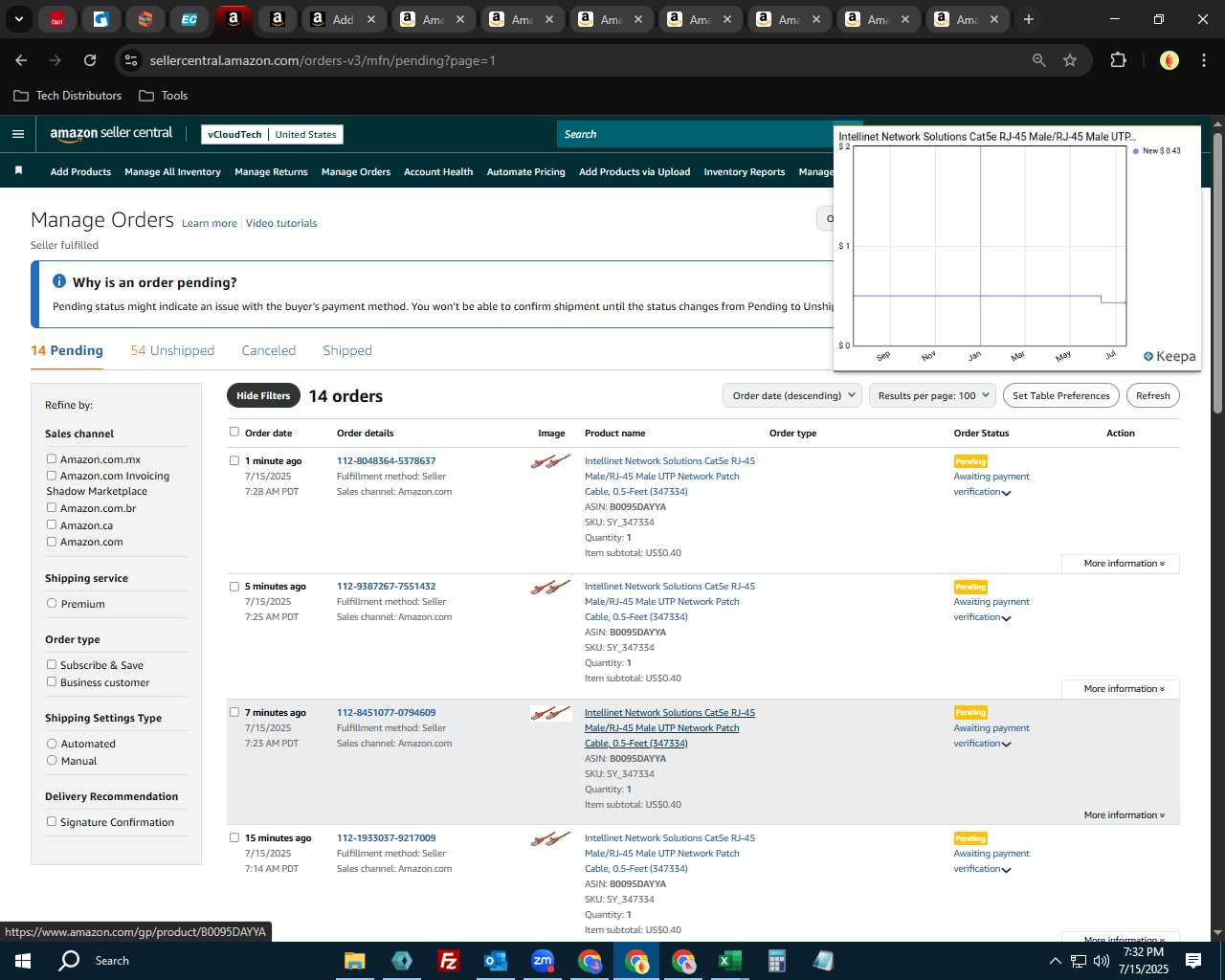Reload the page
The image size is (1225, 980).
pyautogui.click(x=90, y=60)
